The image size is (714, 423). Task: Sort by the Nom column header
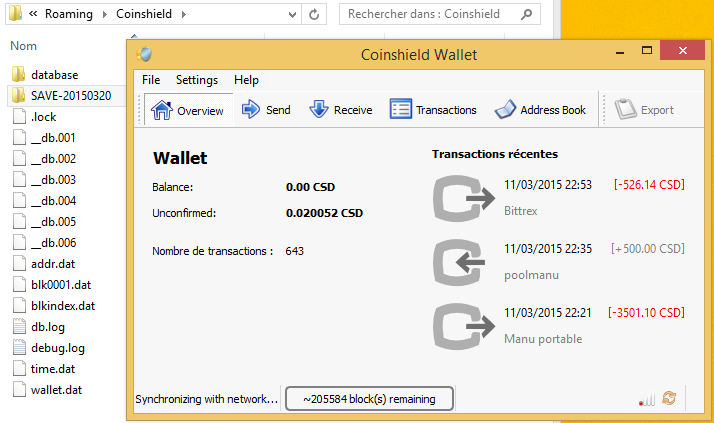[x=23, y=46]
